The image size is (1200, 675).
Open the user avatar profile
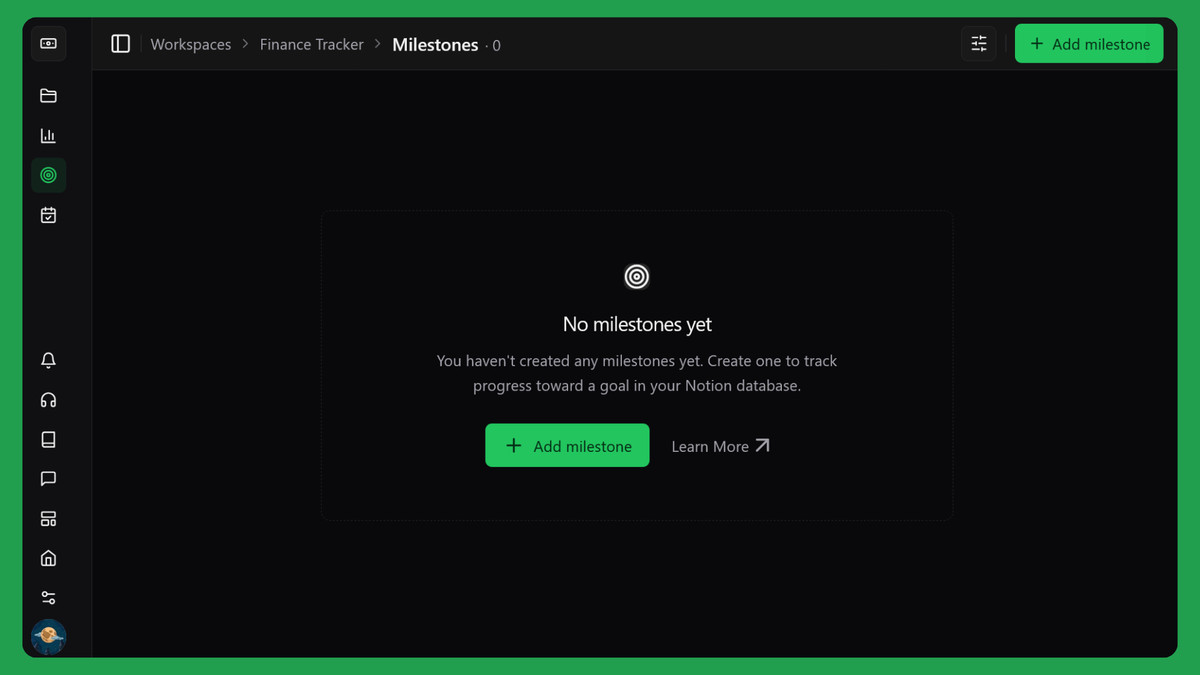point(48,636)
